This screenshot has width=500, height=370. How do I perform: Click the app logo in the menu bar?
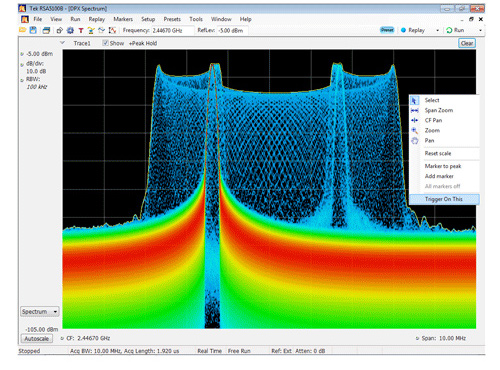click(25, 19)
